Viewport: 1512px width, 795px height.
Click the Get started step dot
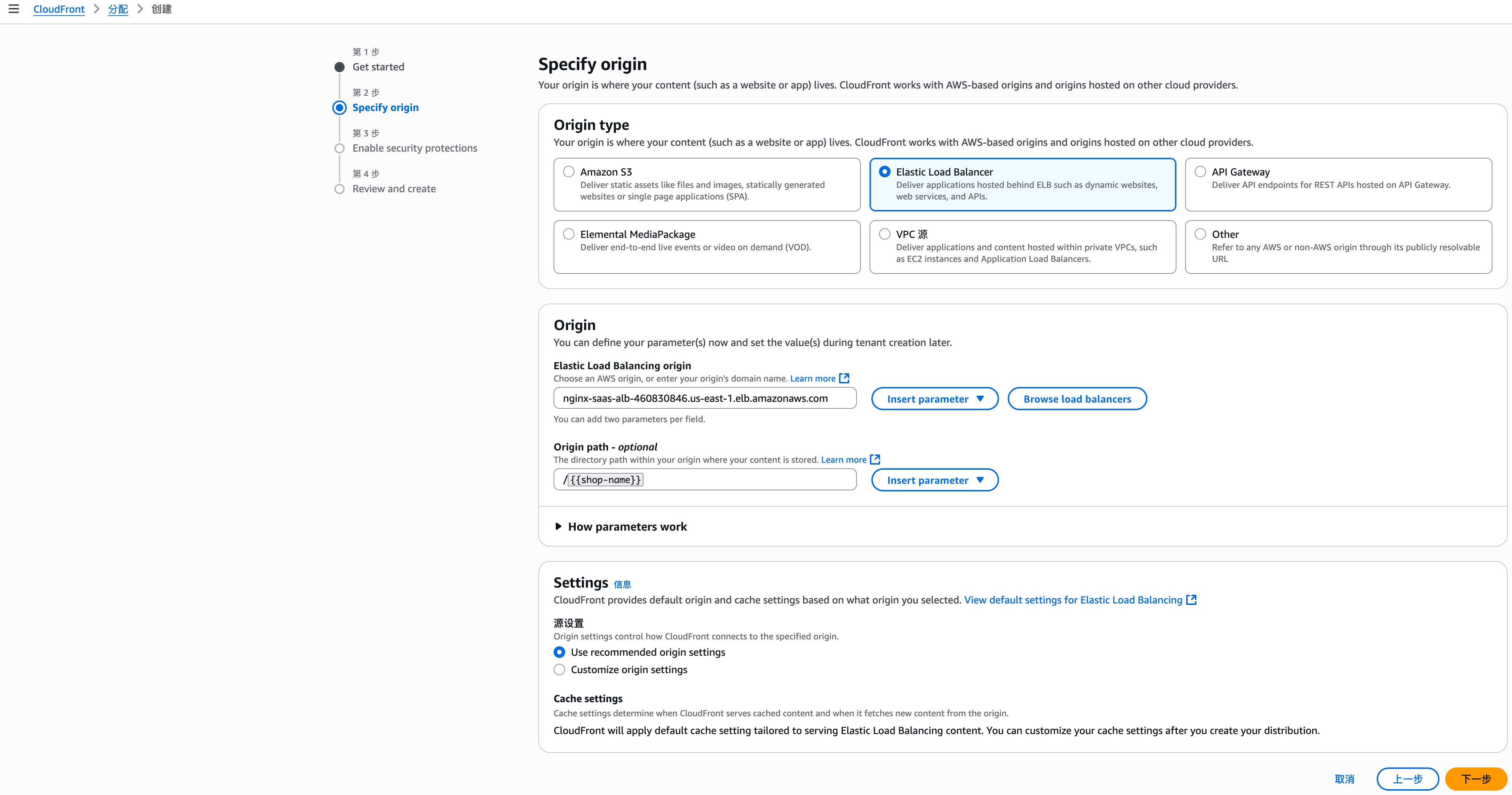coord(339,67)
